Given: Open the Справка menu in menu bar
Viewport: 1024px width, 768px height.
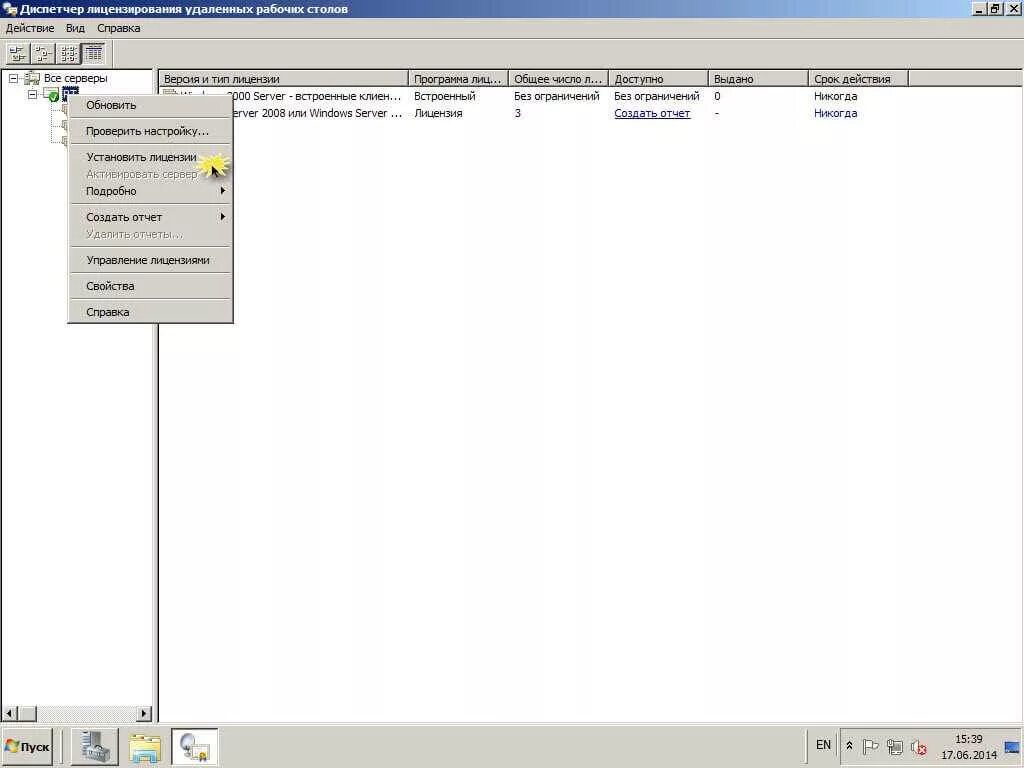Looking at the screenshot, I should point(119,28).
